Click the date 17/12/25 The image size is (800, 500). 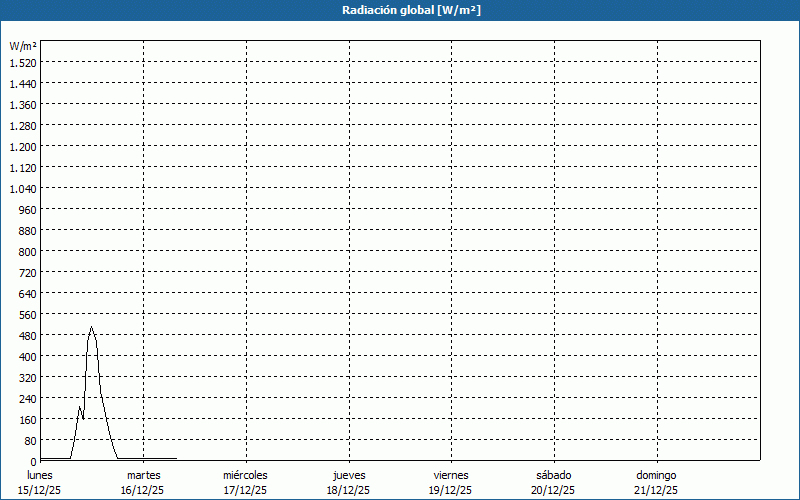245,491
